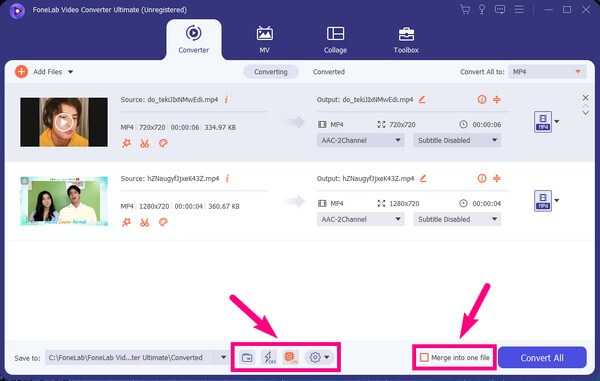This screenshot has height=381, width=600.
Task: Click MP4 format icon for hZNaugyfJjxeK43Z.mp4
Action: click(x=543, y=201)
